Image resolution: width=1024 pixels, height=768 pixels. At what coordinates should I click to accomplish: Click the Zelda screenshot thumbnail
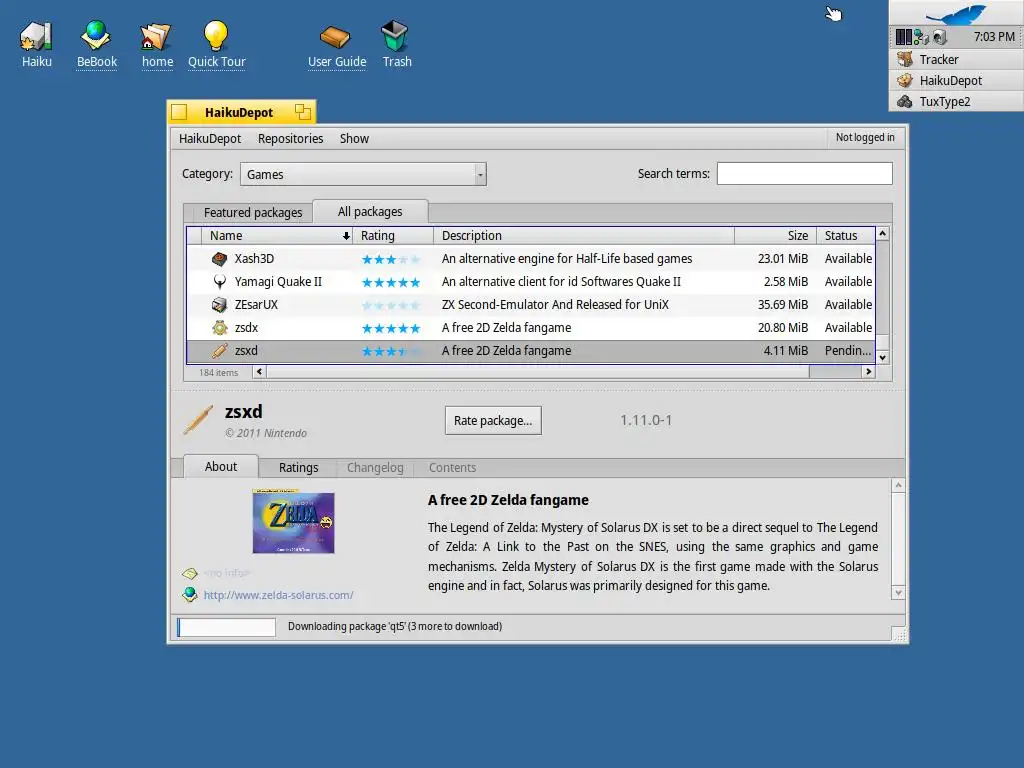click(293, 522)
